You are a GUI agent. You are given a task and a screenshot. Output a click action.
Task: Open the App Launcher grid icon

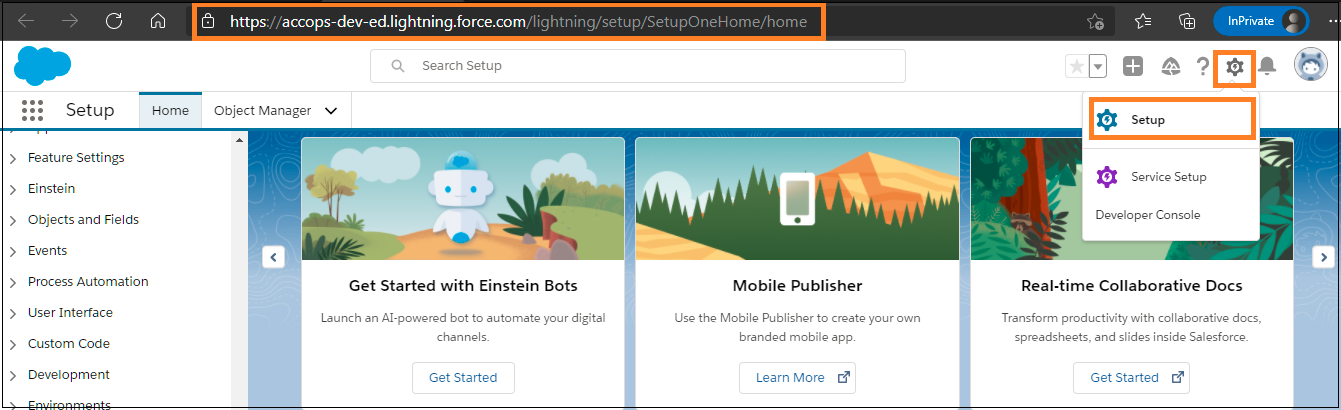click(32, 111)
